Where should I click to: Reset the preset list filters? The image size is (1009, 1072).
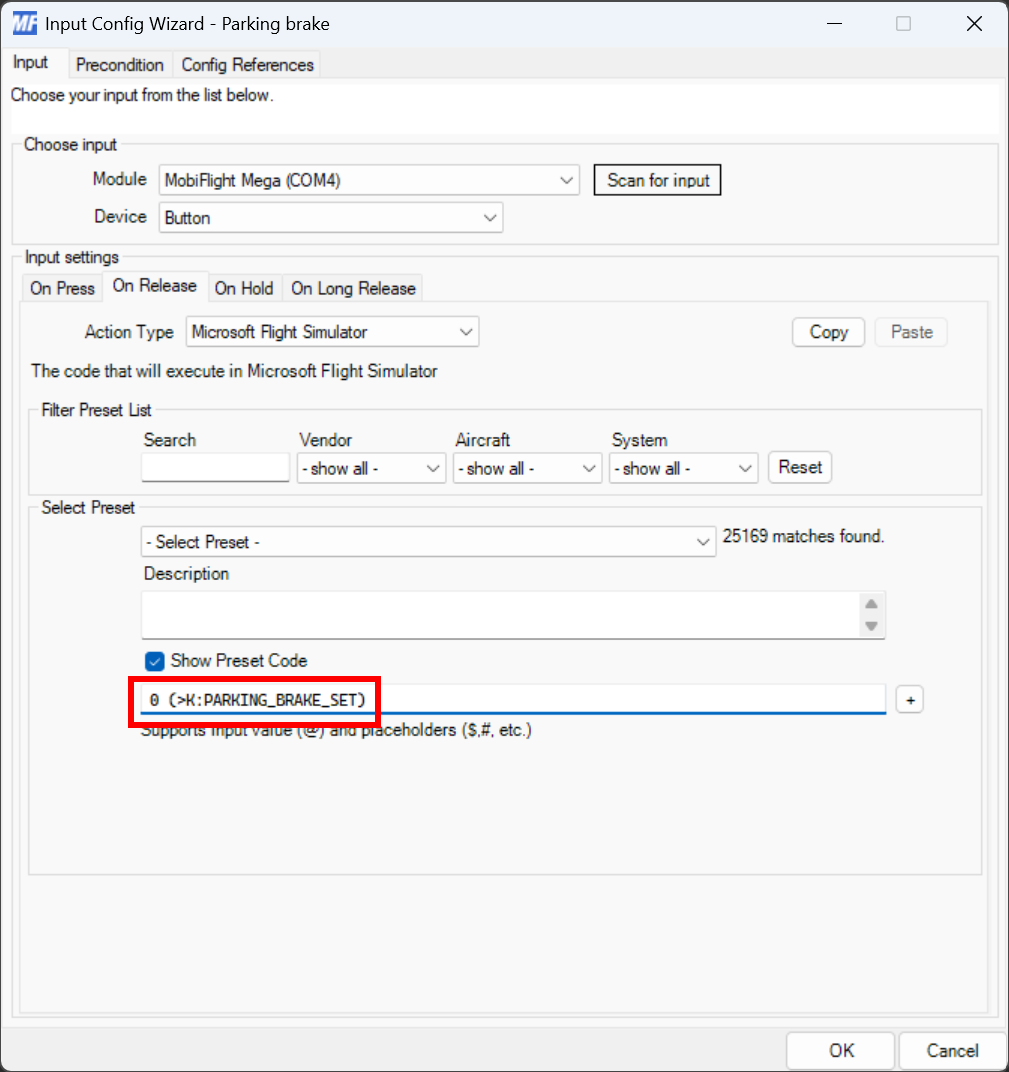pos(800,468)
